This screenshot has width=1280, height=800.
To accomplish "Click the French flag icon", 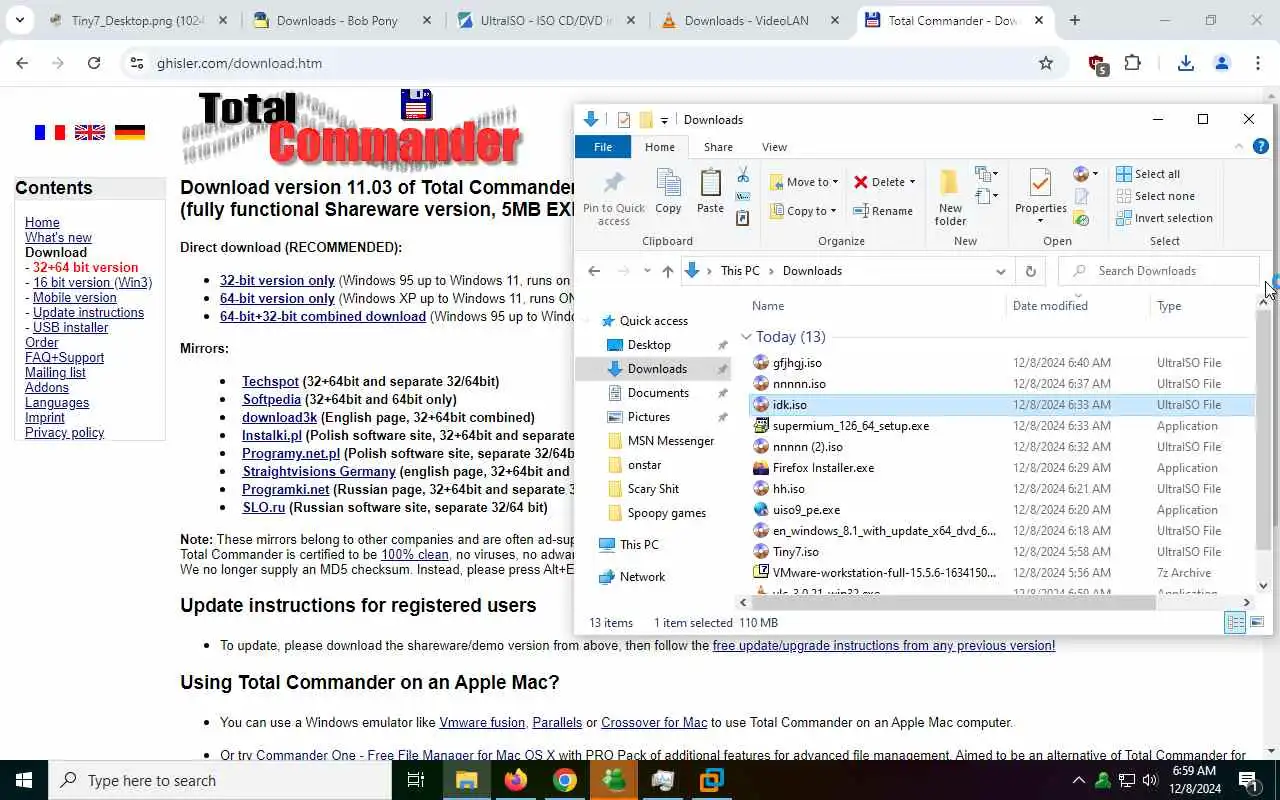I will pyautogui.click(x=49, y=132).
